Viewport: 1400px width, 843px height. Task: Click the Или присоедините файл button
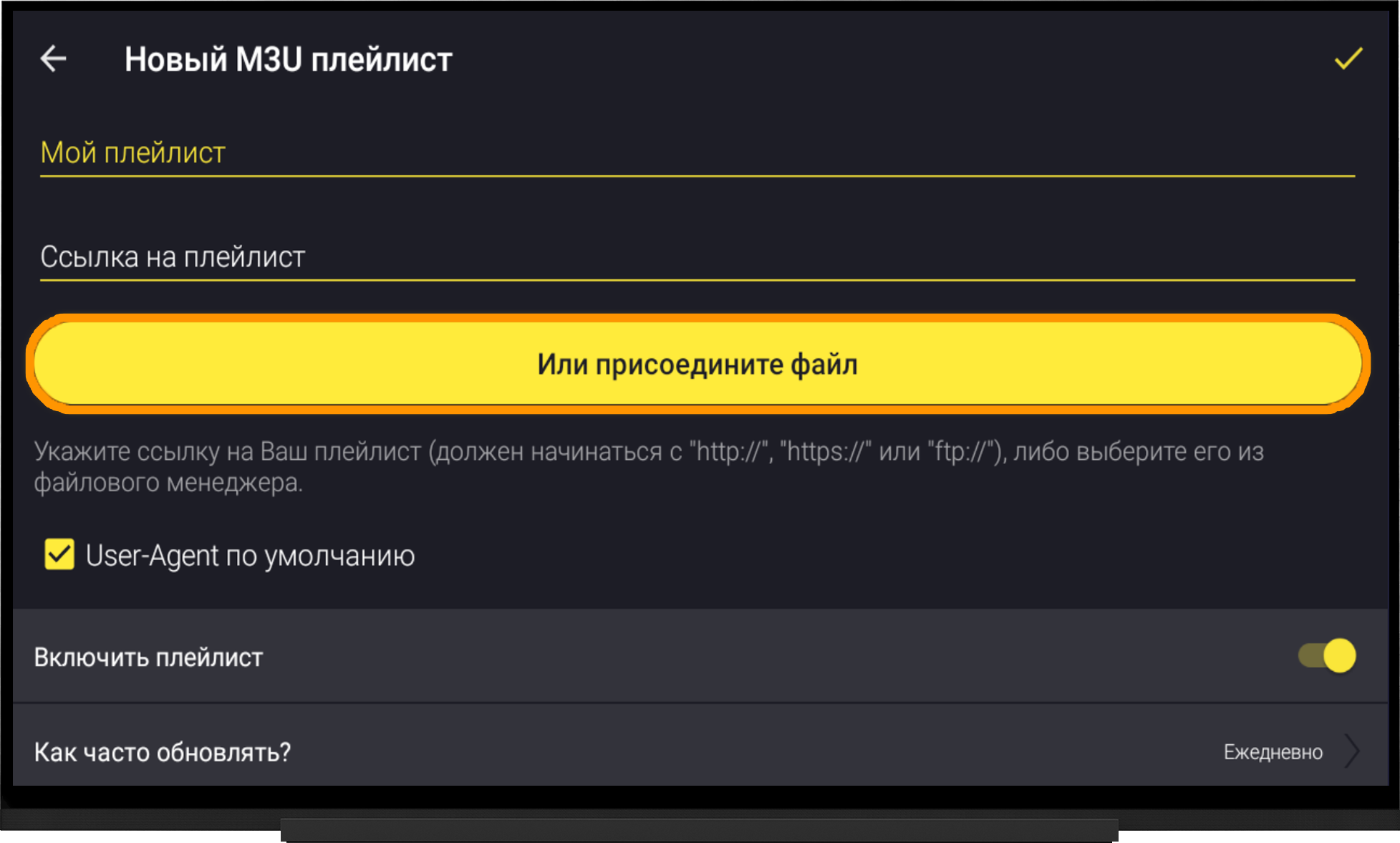698,364
